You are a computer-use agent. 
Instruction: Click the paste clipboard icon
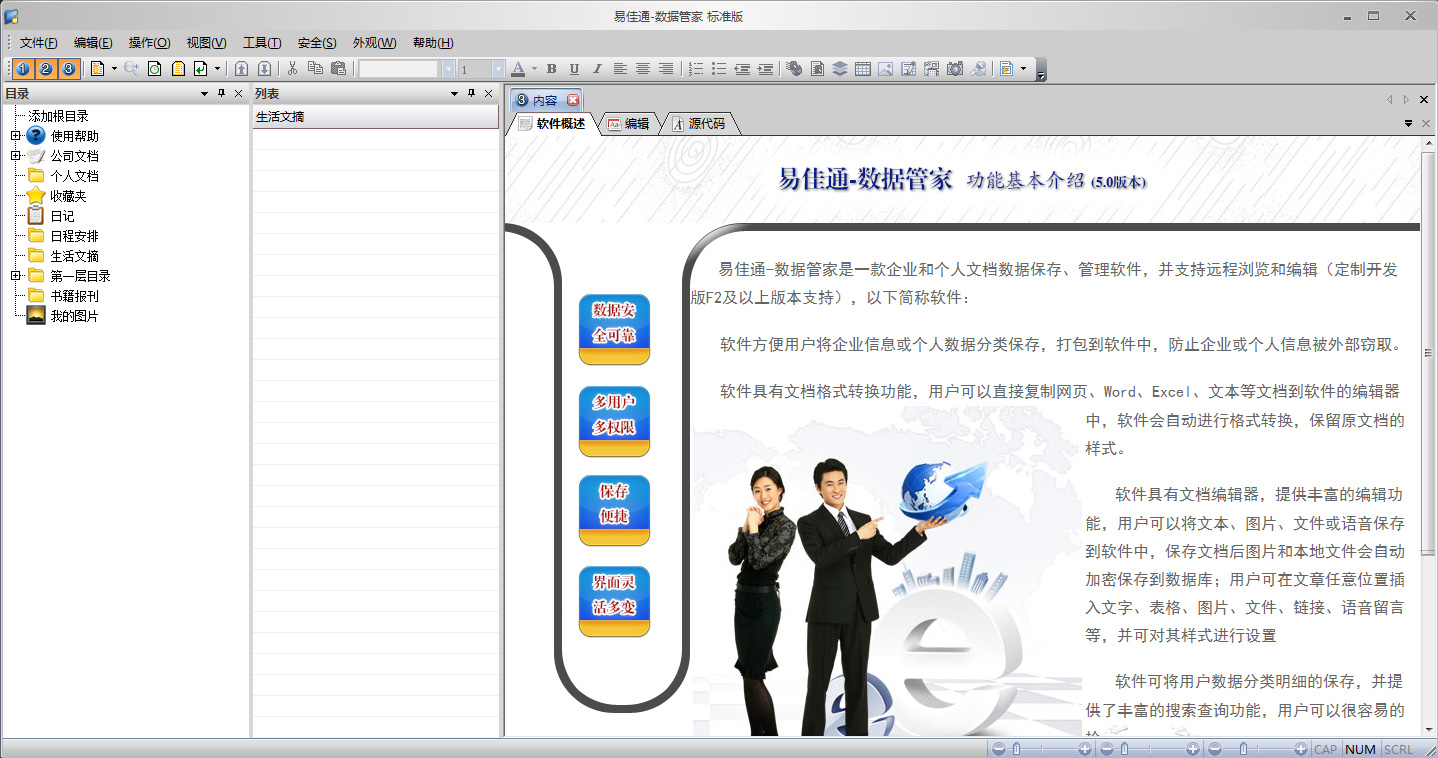[338, 69]
